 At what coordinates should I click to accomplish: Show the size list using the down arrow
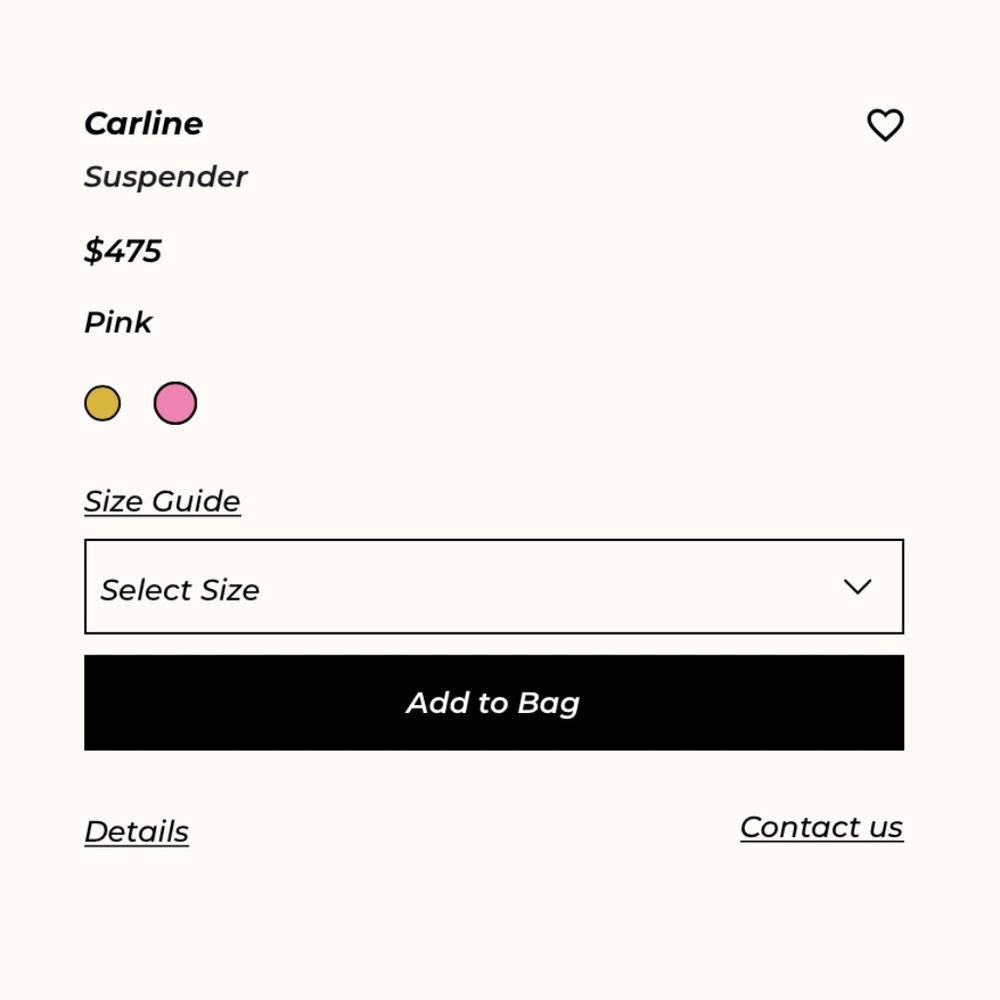[858, 587]
